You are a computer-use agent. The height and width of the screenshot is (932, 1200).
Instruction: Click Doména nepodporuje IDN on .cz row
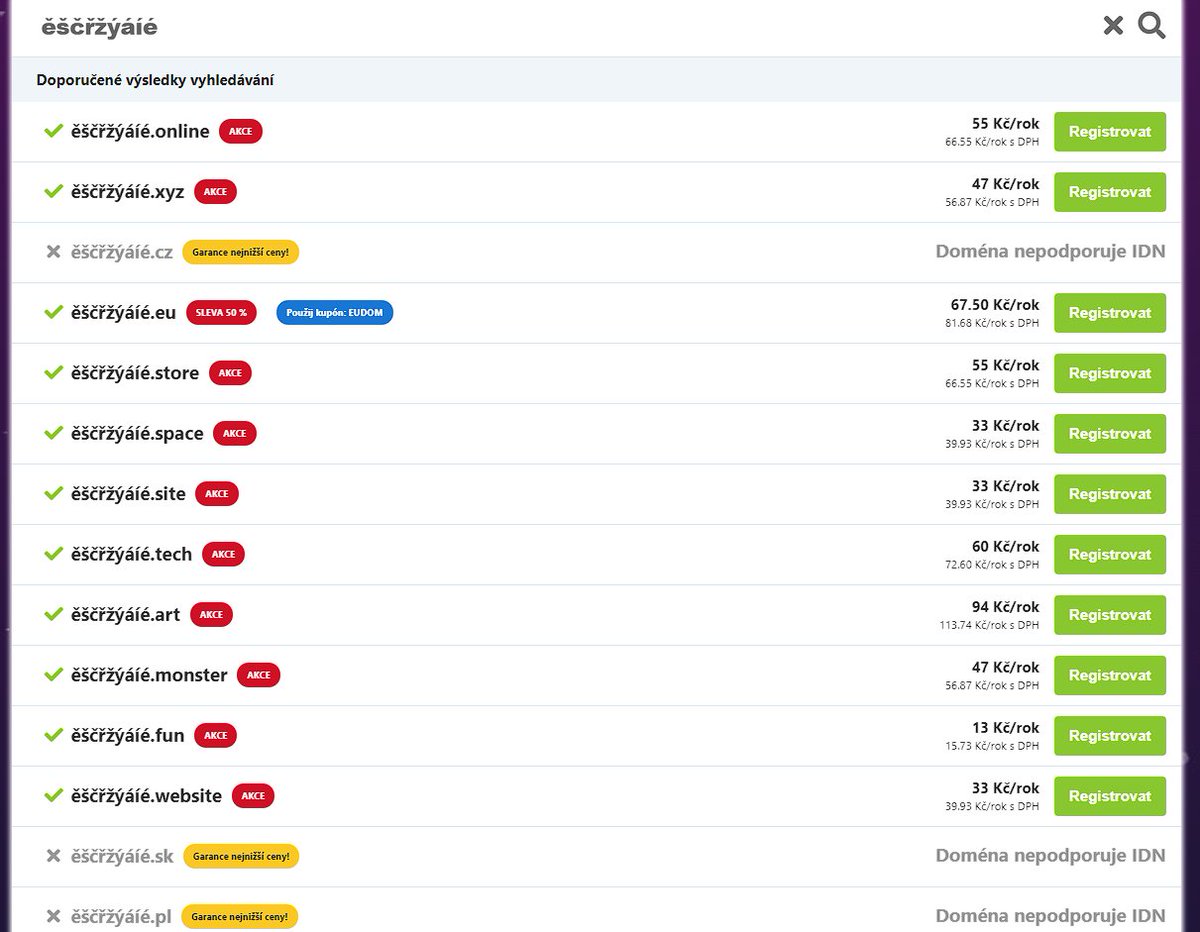point(1050,252)
